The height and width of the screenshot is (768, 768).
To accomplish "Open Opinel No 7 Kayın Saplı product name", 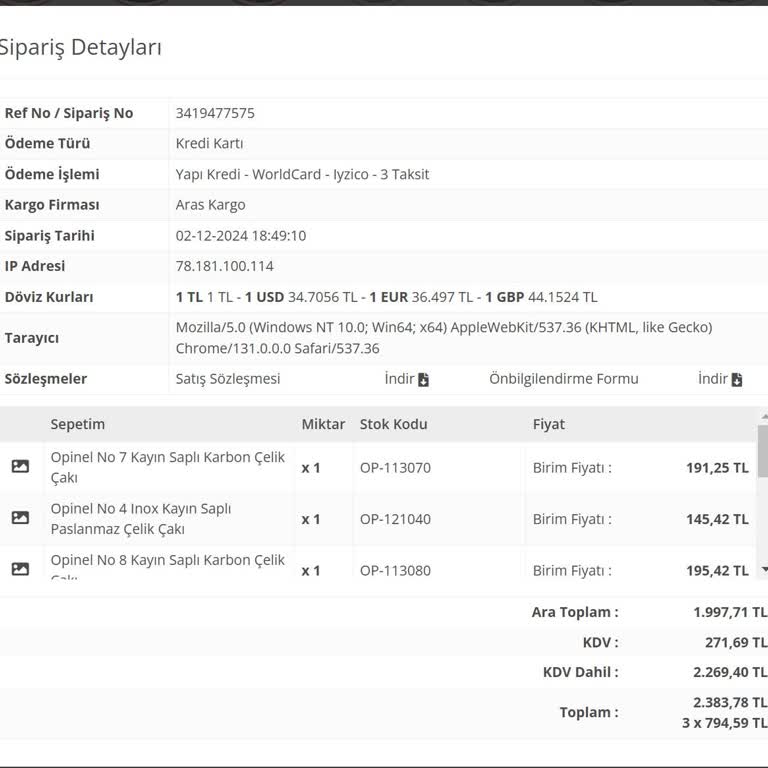I will point(167,467).
